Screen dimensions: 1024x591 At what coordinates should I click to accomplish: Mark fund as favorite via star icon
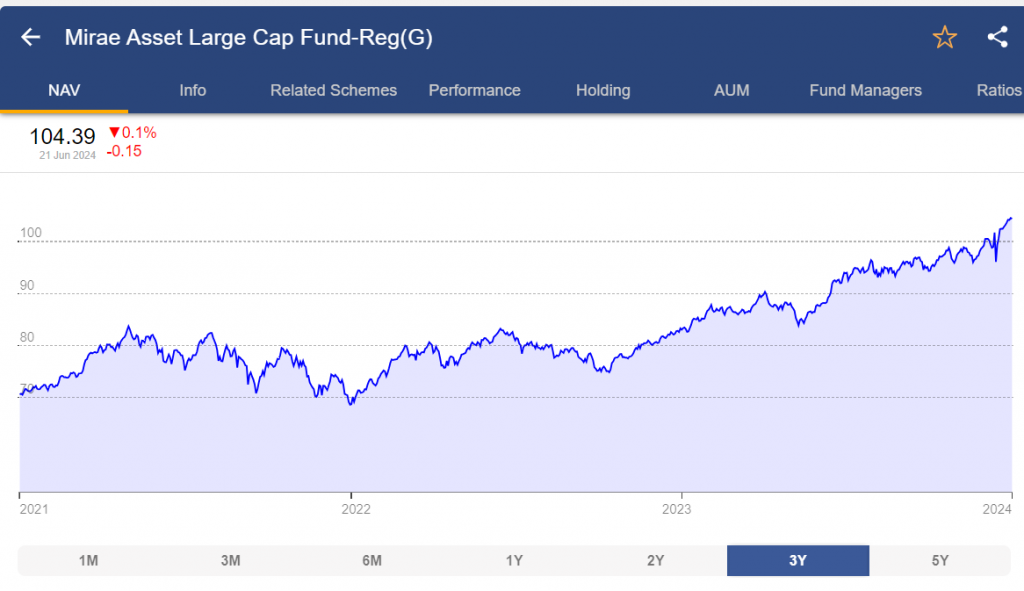(944, 37)
